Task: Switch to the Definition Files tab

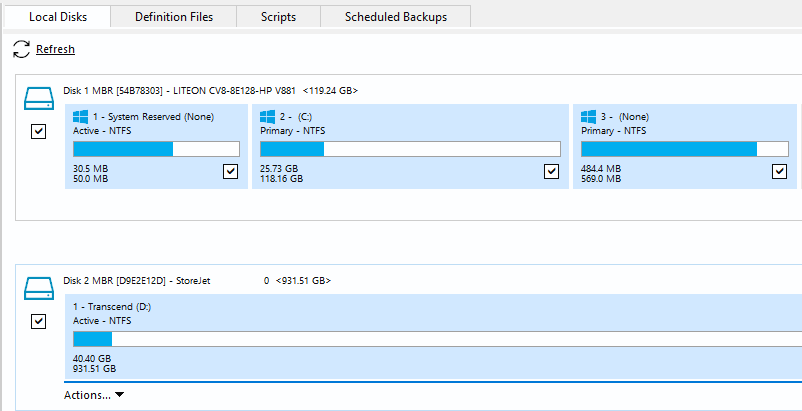Action: (174, 17)
